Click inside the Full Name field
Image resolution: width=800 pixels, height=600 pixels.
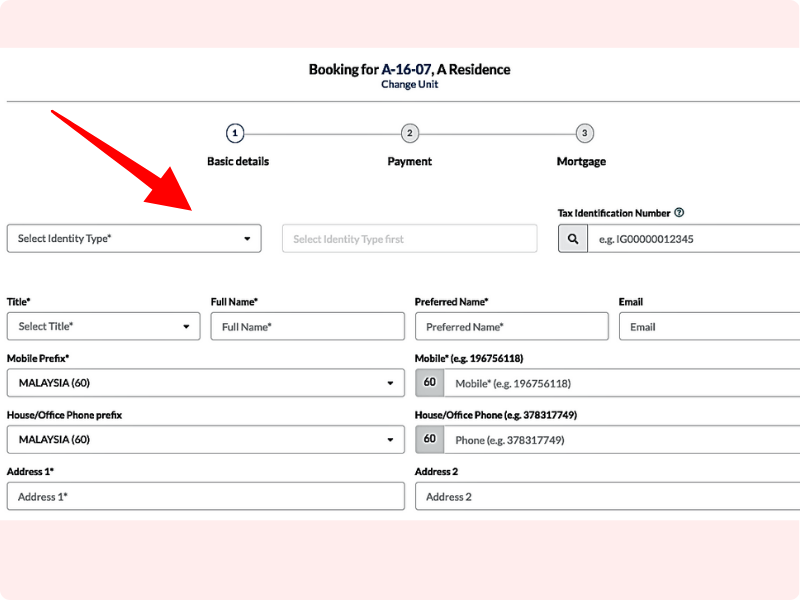pyautogui.click(x=307, y=326)
